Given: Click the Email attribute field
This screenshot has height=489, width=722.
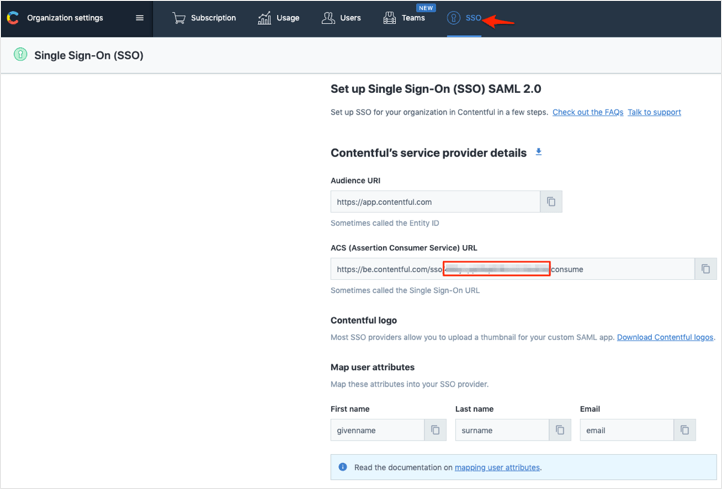Looking at the screenshot, I should 627,430.
